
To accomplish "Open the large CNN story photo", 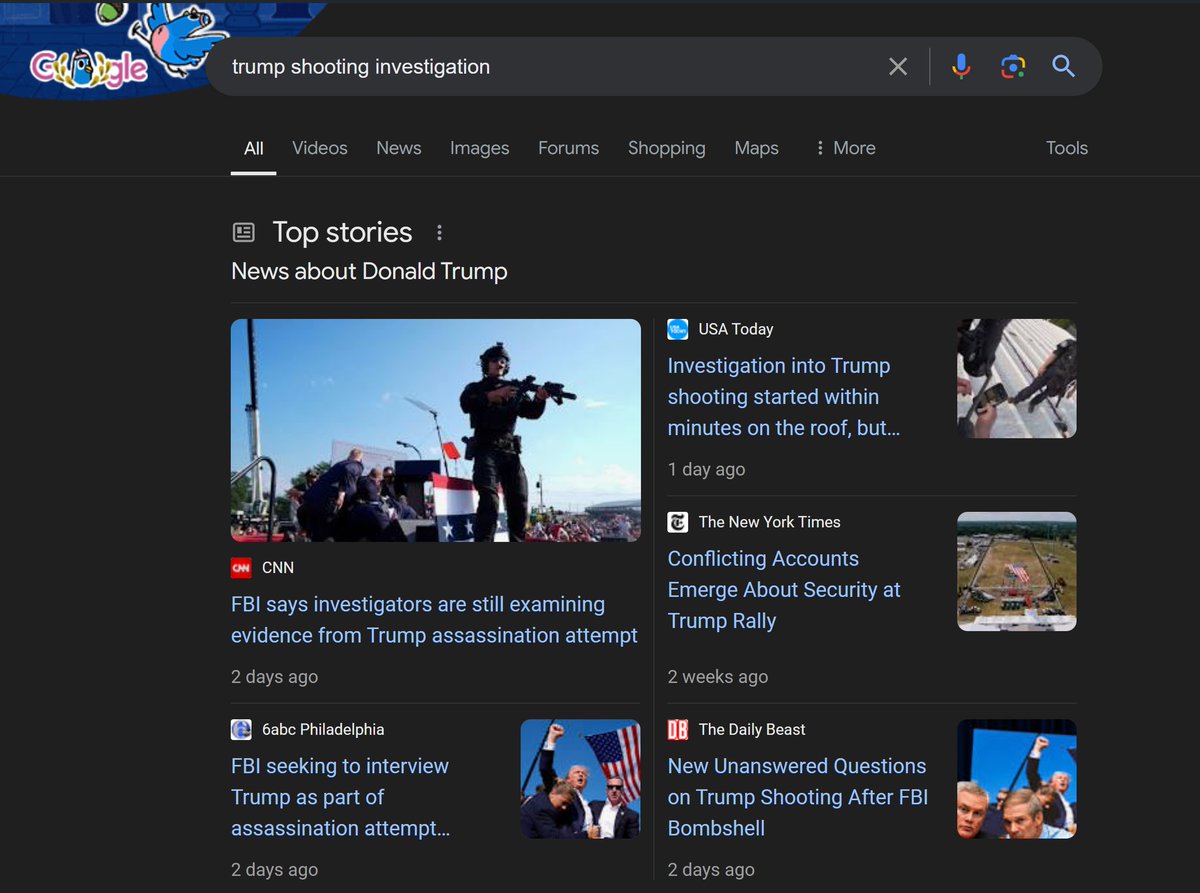I will 436,430.
